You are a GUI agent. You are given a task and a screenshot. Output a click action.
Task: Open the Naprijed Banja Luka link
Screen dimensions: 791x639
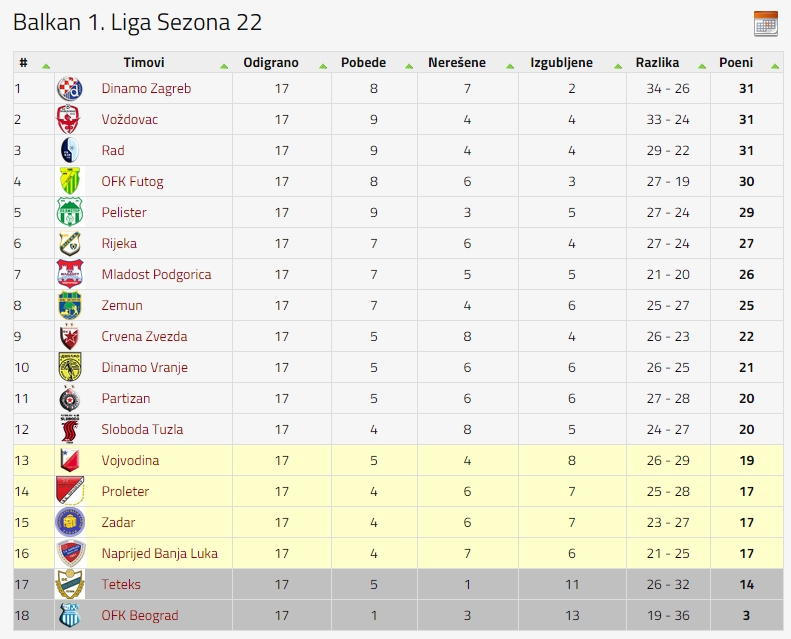pyautogui.click(x=159, y=553)
